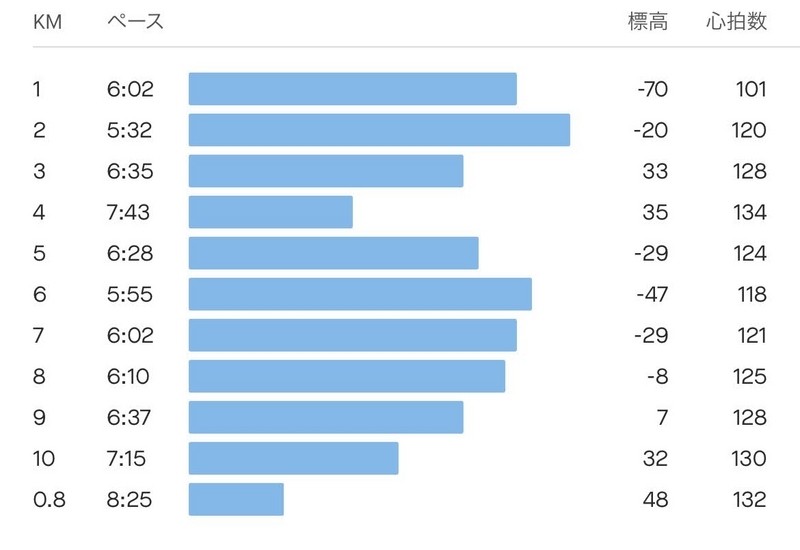800x550 pixels.
Task: Select the ペース column header
Action: pos(135,22)
